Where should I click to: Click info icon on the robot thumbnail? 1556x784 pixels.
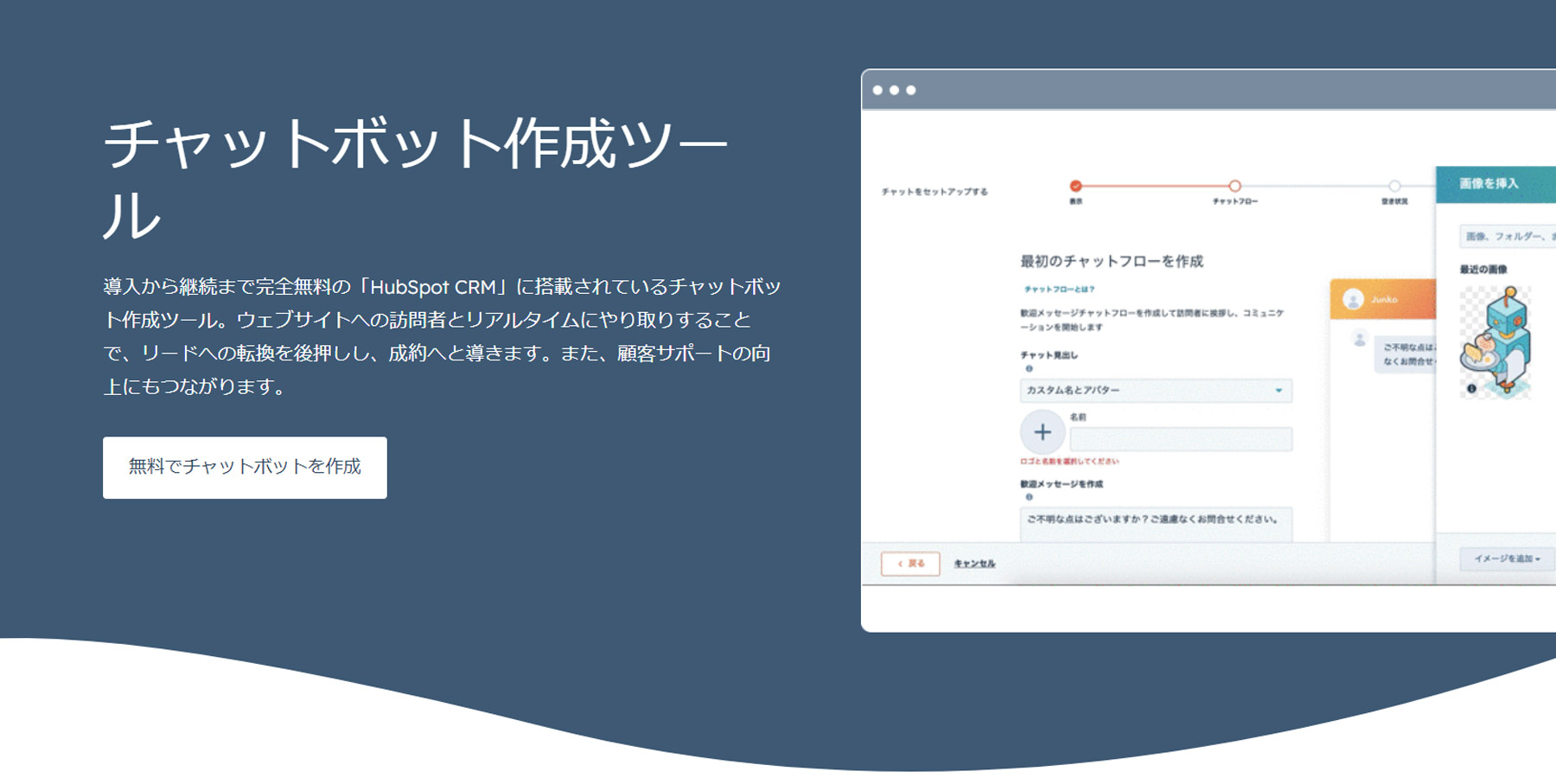(1471, 389)
